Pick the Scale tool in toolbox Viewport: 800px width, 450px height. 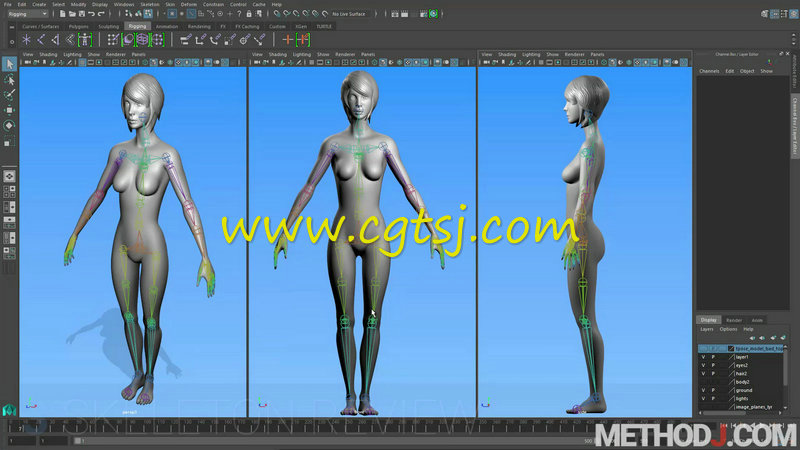coord(9,142)
